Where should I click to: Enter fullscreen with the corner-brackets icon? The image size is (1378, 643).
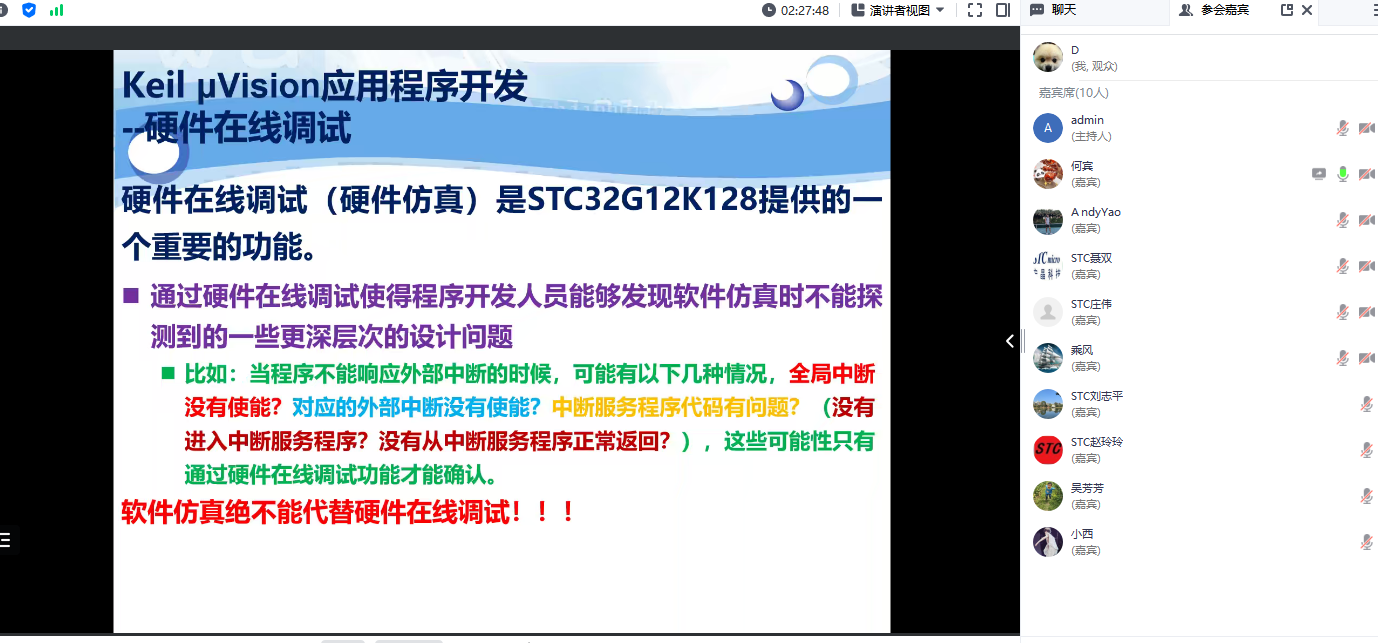(x=975, y=10)
